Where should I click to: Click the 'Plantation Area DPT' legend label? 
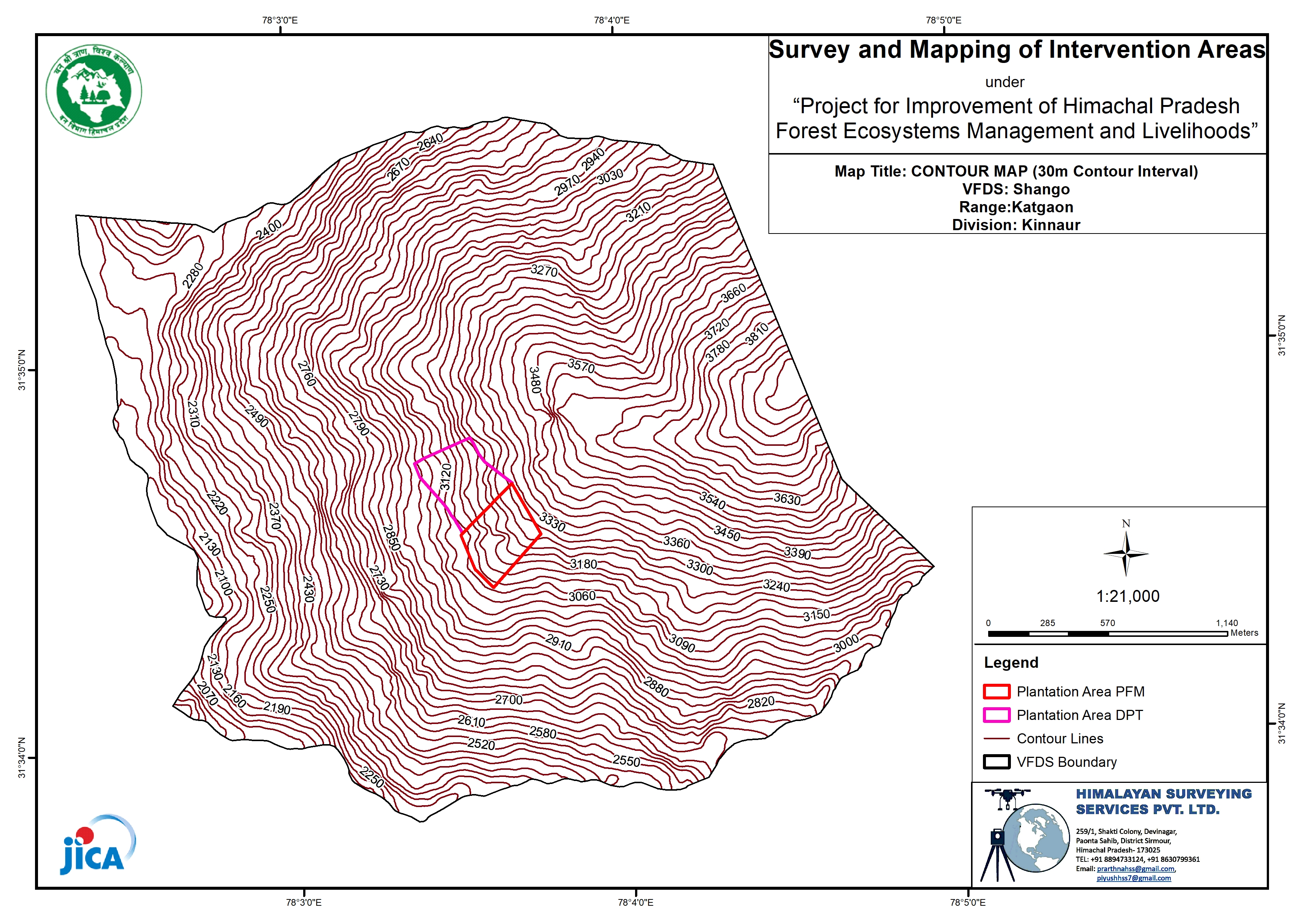pyautogui.click(x=1080, y=714)
